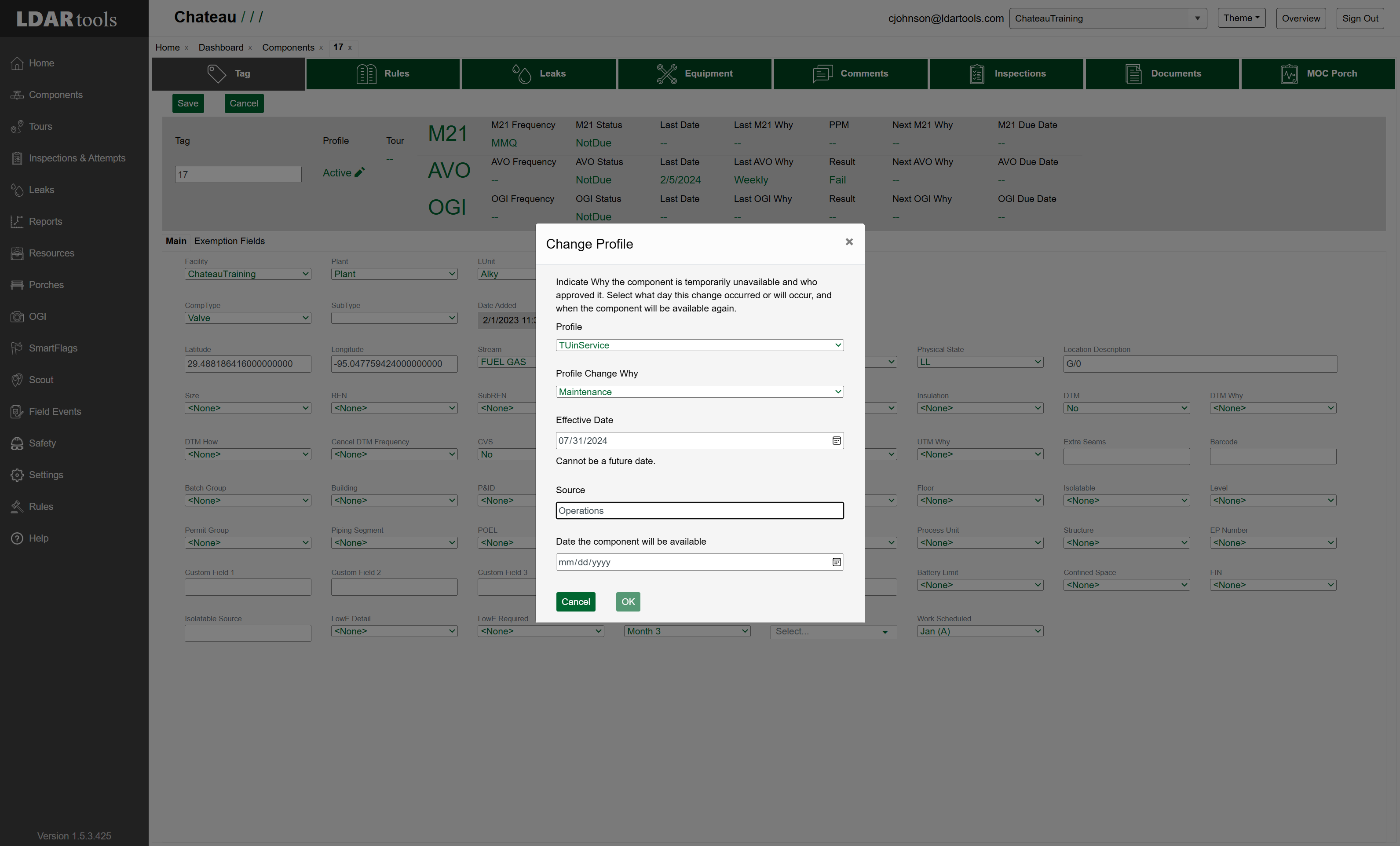Click OK in Change Profile dialog
The width and height of the screenshot is (1400, 846).
628,602
